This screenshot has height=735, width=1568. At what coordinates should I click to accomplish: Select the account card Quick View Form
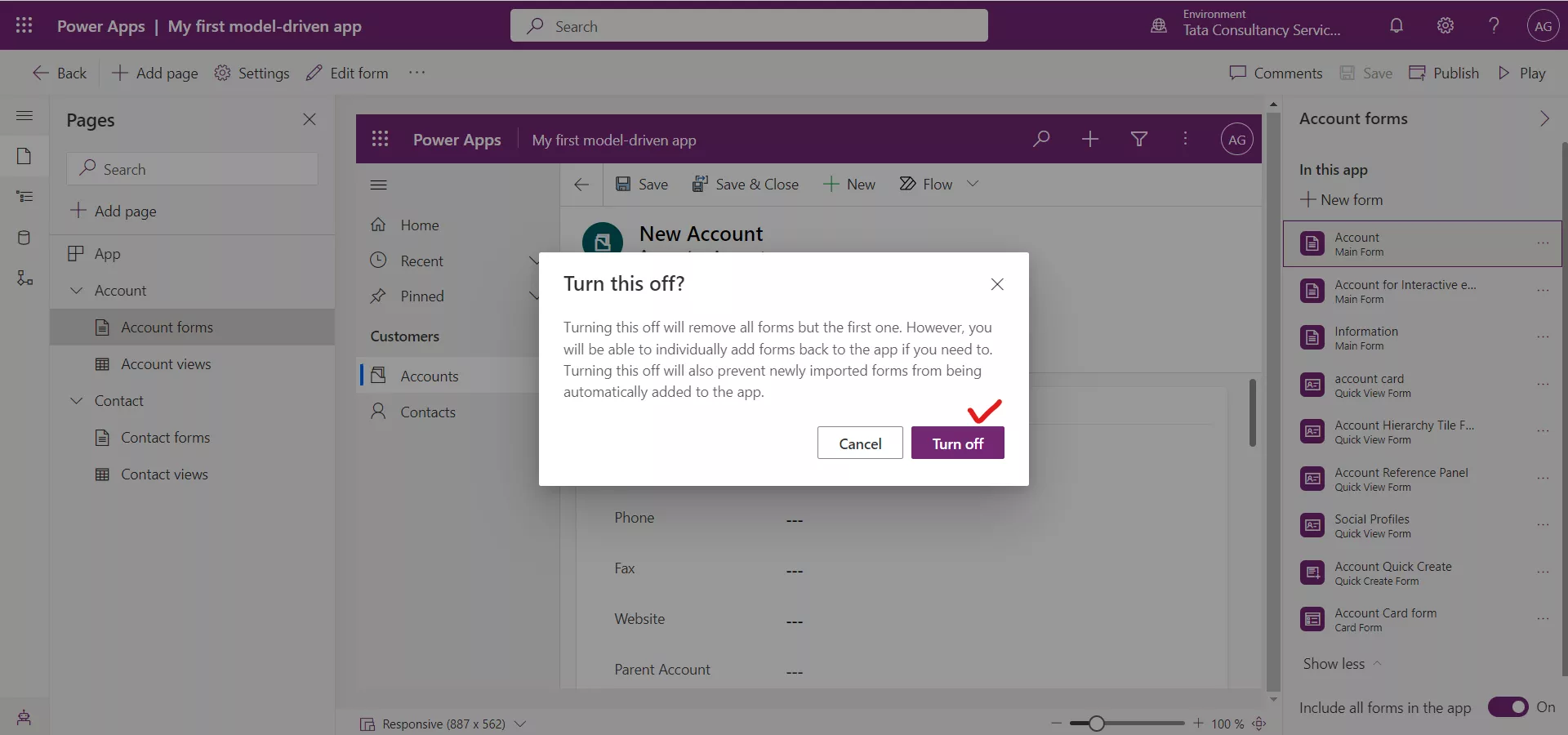pyautogui.click(x=1421, y=385)
